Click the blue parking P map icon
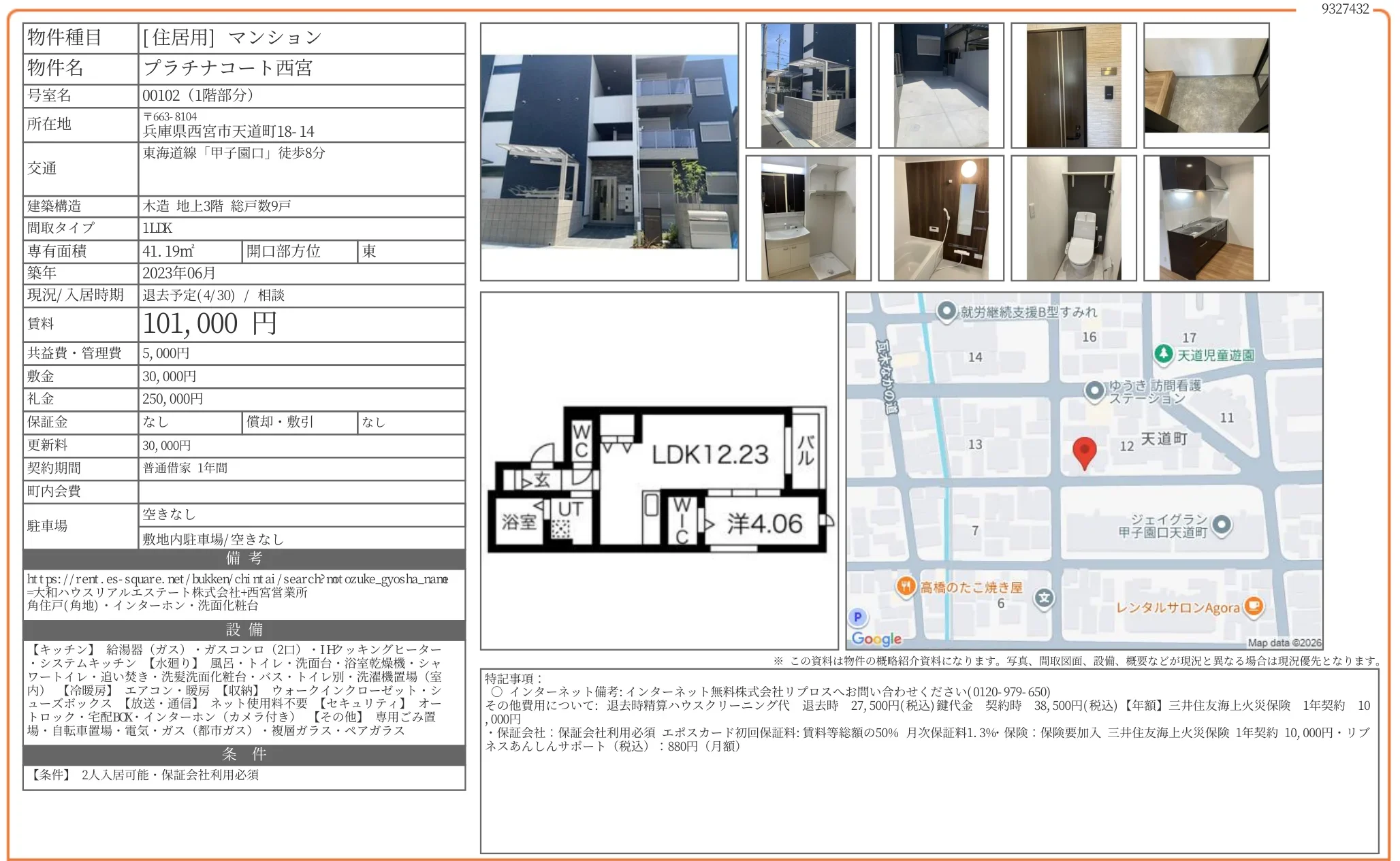The width and height of the screenshot is (1400, 861). click(857, 617)
